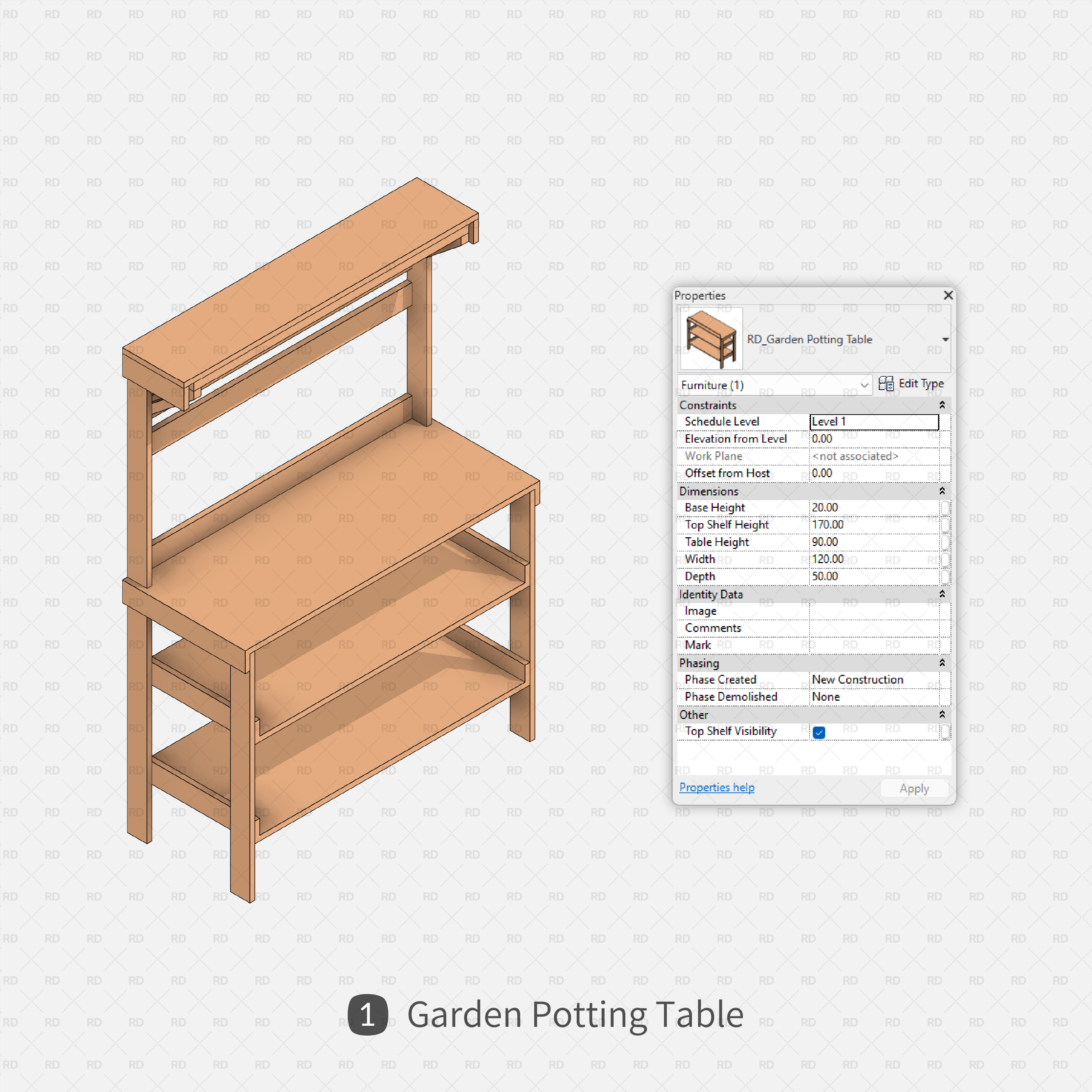1092x1092 pixels.
Task: Collapse the Other section
Action: [942, 715]
